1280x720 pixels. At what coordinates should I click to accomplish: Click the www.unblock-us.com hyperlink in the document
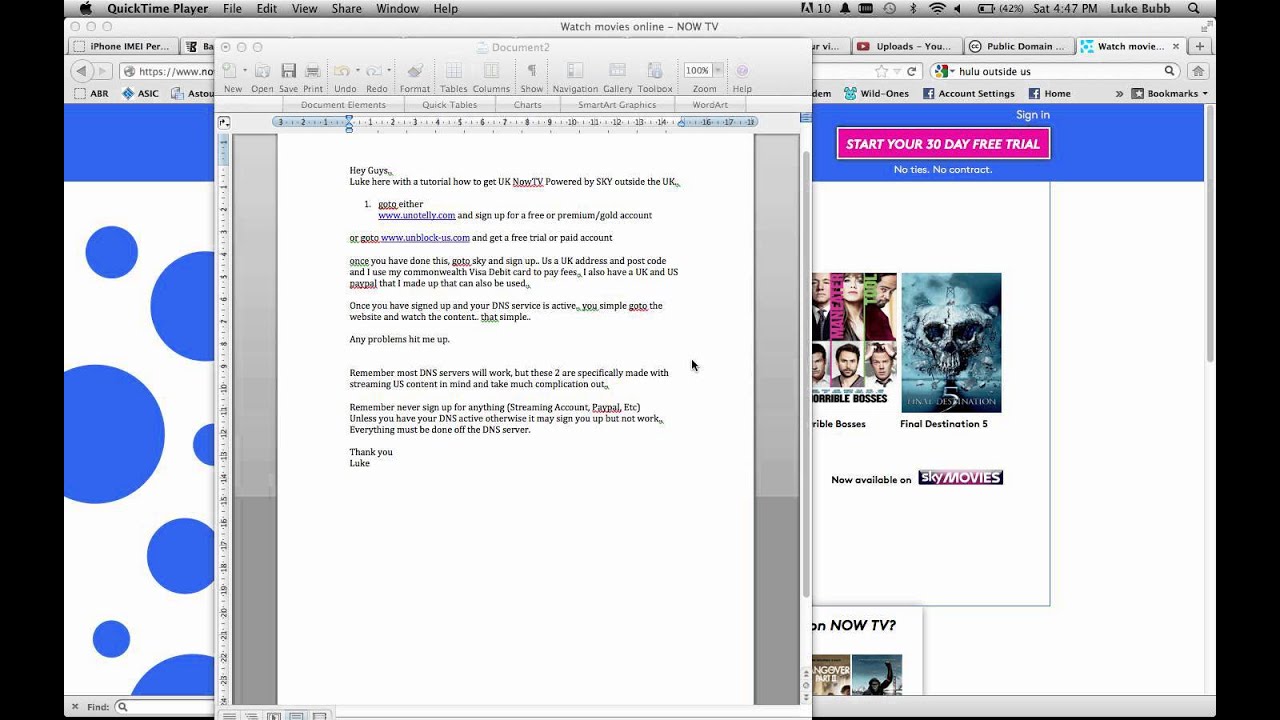[x=425, y=238]
